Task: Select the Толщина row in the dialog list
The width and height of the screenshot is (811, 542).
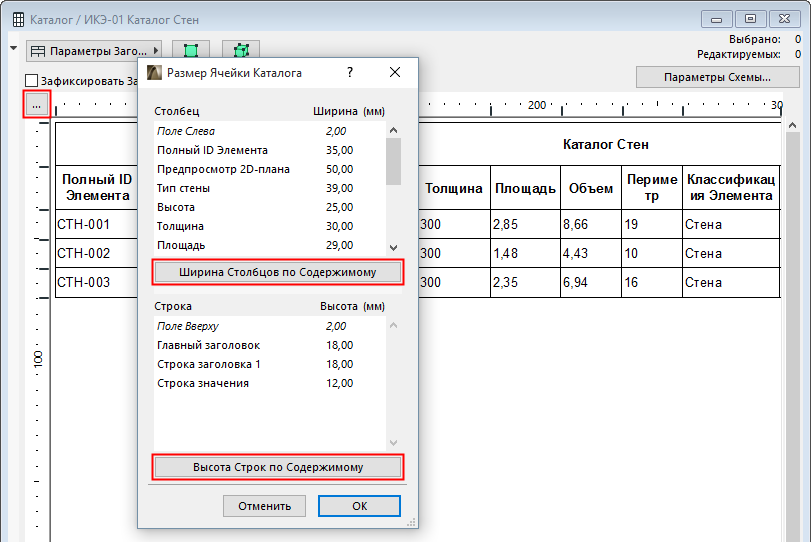Action: [269, 226]
